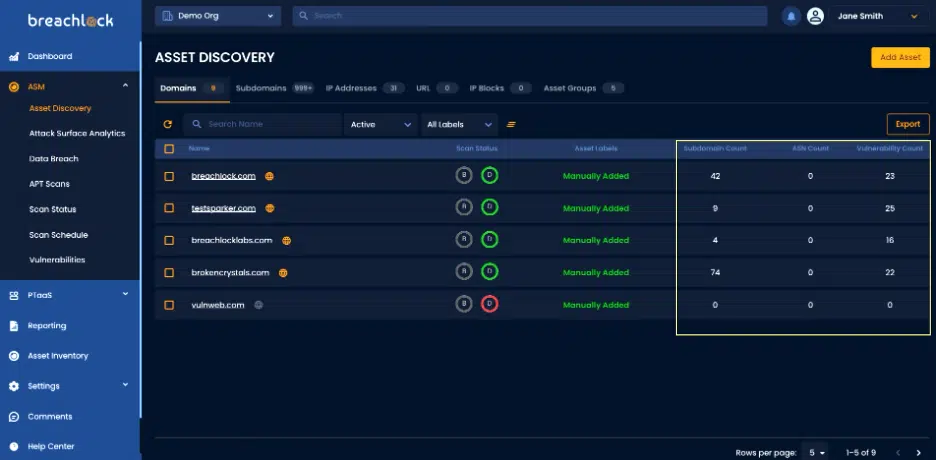Open Scan Schedule in sidebar
Viewport: 936px width, 460px height.
pyautogui.click(x=58, y=235)
